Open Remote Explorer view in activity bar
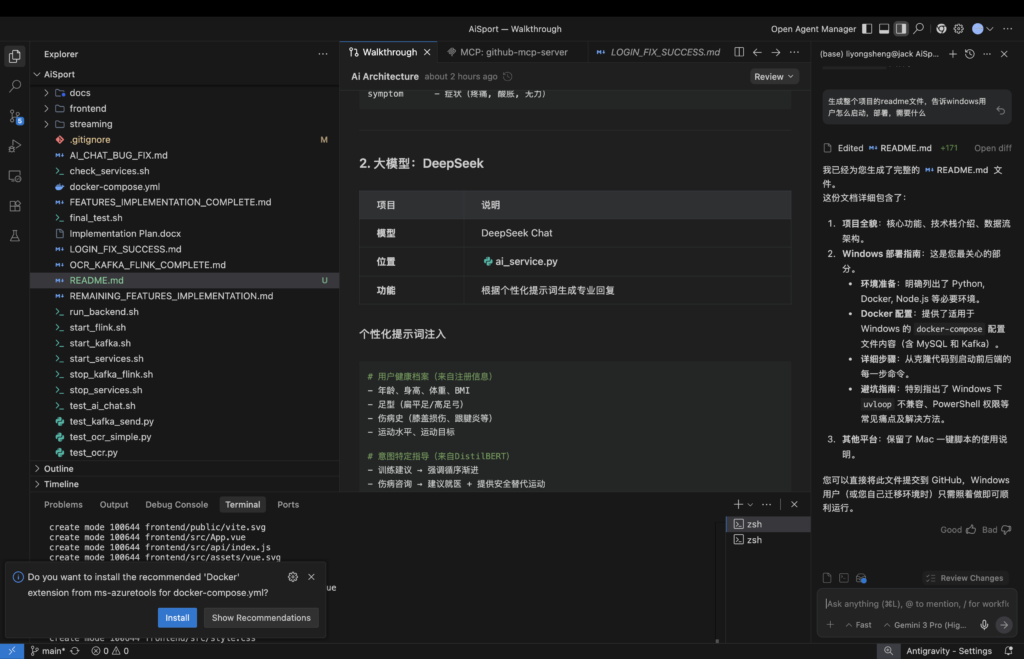Image resolution: width=1024 pixels, height=659 pixels. point(14,176)
